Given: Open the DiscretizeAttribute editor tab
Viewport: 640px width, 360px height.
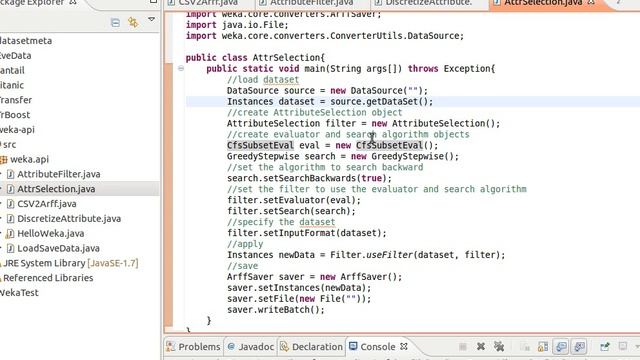Looking at the screenshot, I should [429, 3].
